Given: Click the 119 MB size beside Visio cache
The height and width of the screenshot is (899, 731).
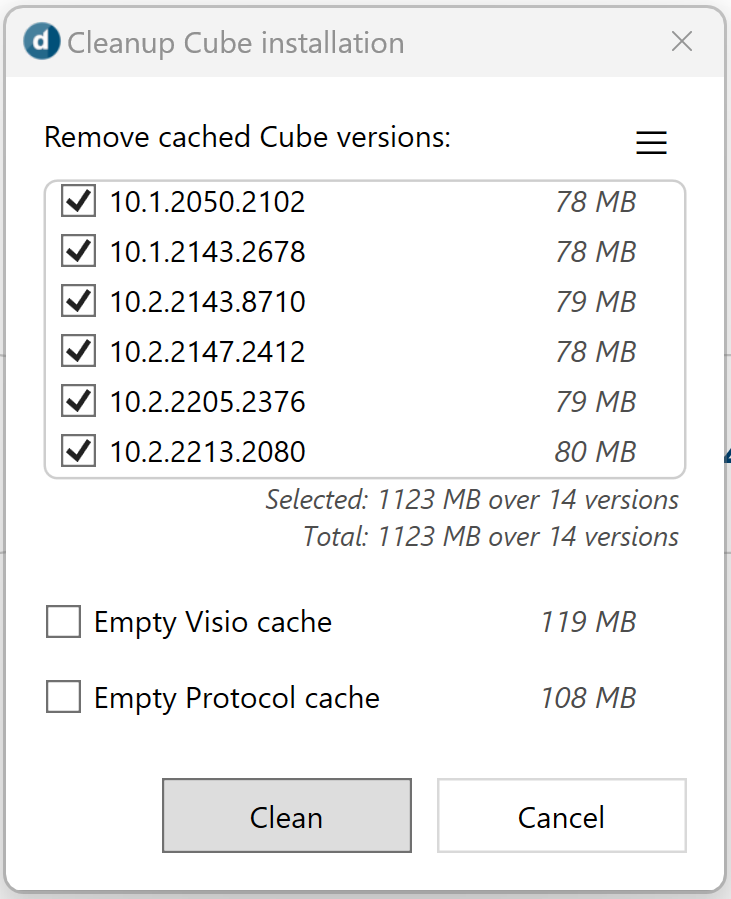Looking at the screenshot, I should pos(588,622).
